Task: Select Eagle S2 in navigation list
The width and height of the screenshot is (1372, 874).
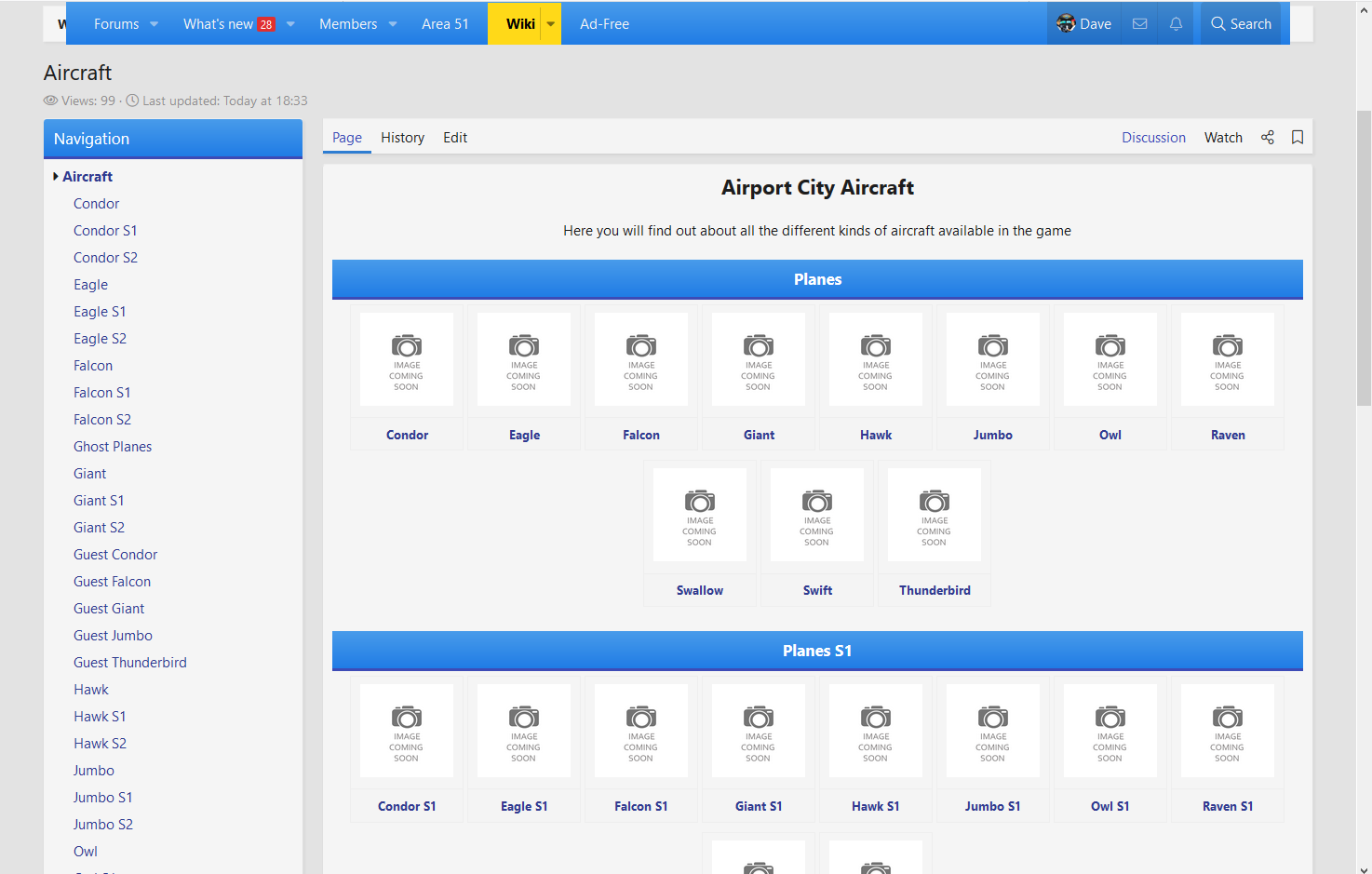Action: (100, 339)
